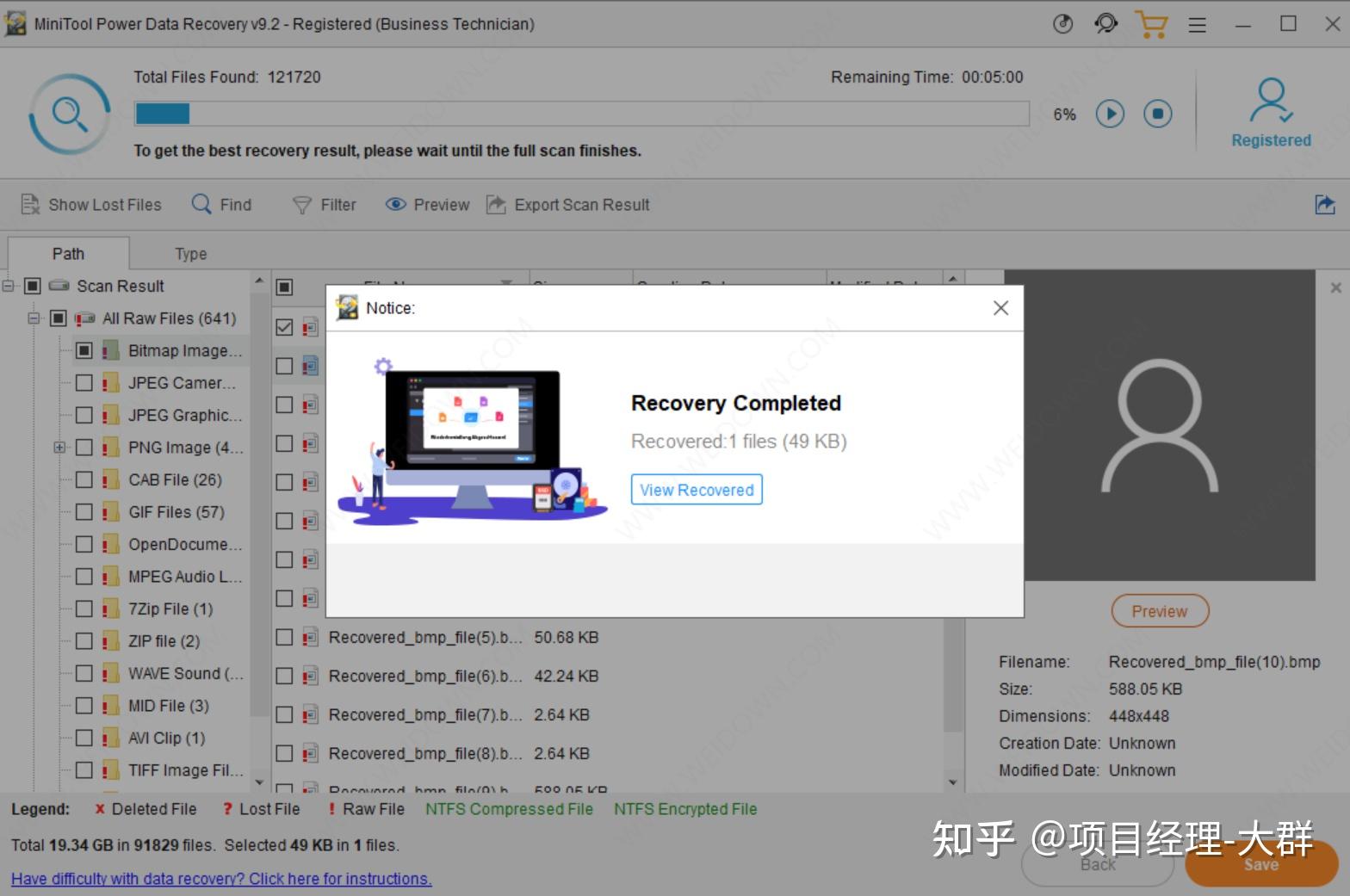Image resolution: width=1350 pixels, height=896 pixels.
Task: Stop the scan with the stop button
Action: click(x=1158, y=114)
